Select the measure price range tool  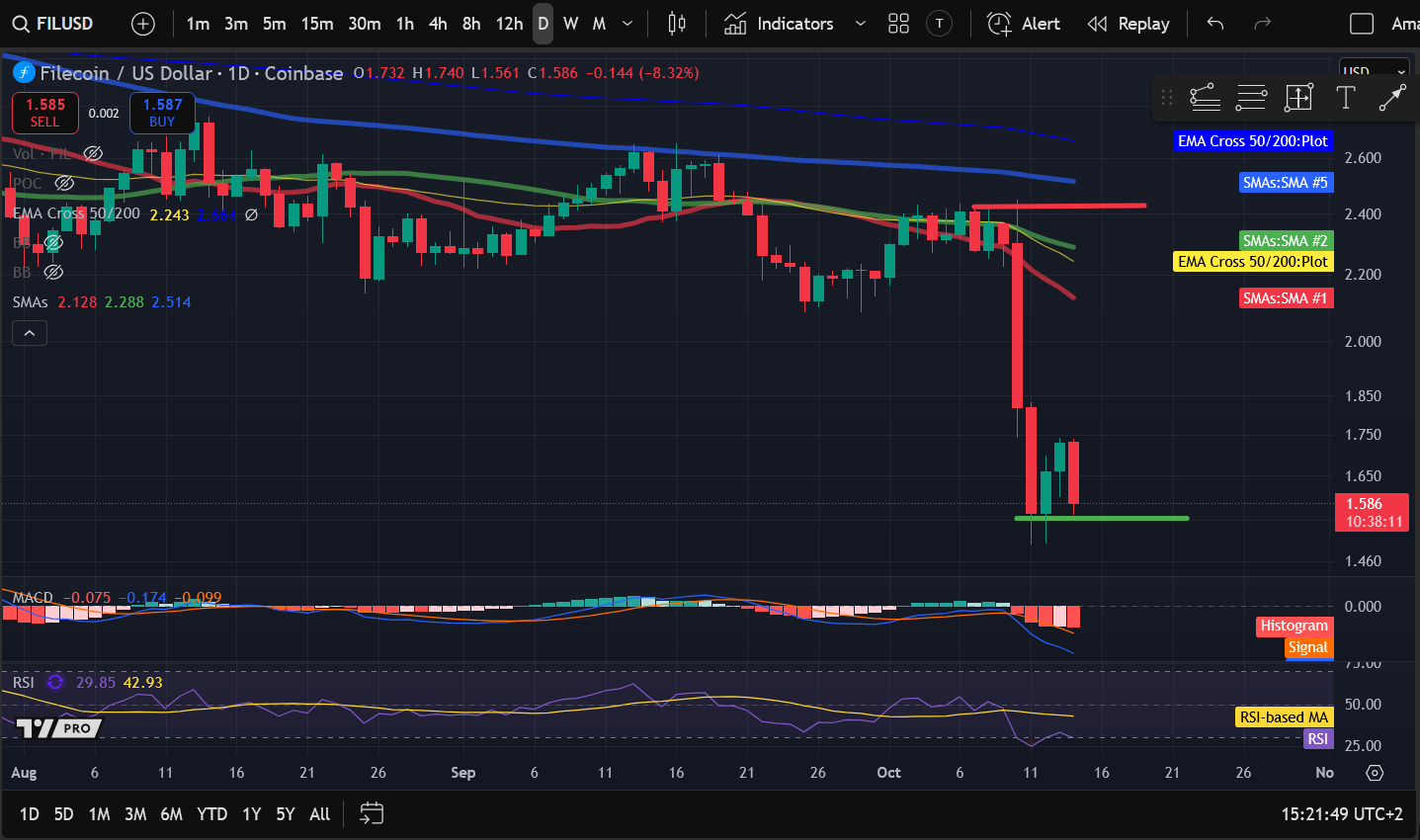[1298, 97]
